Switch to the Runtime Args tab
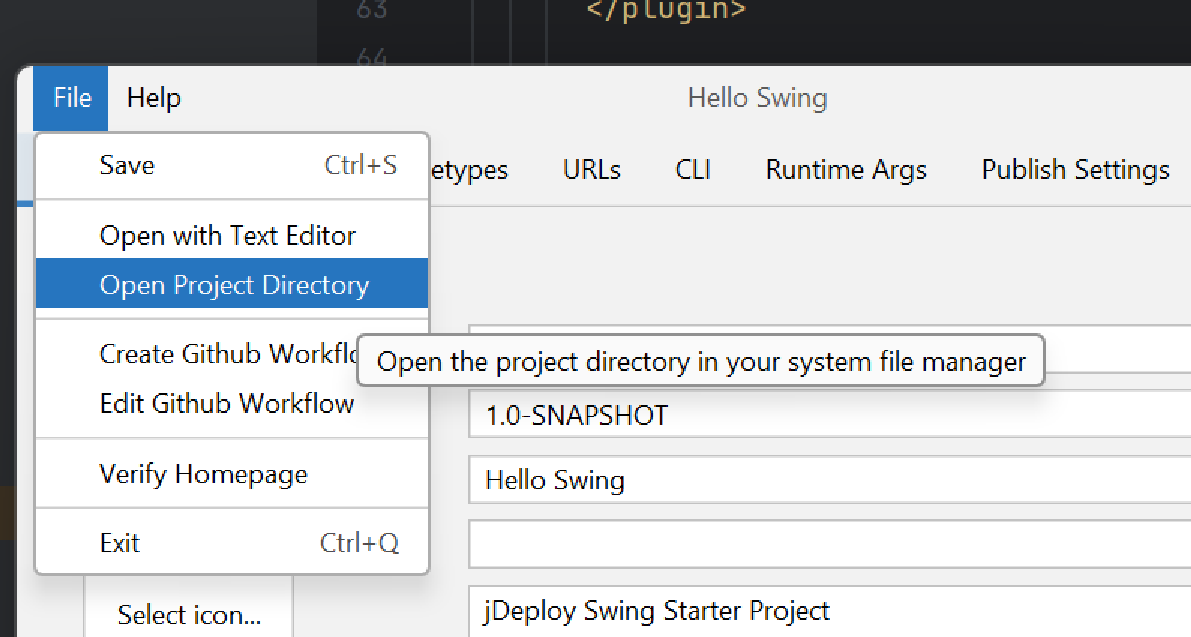1191x637 pixels. click(x=845, y=169)
